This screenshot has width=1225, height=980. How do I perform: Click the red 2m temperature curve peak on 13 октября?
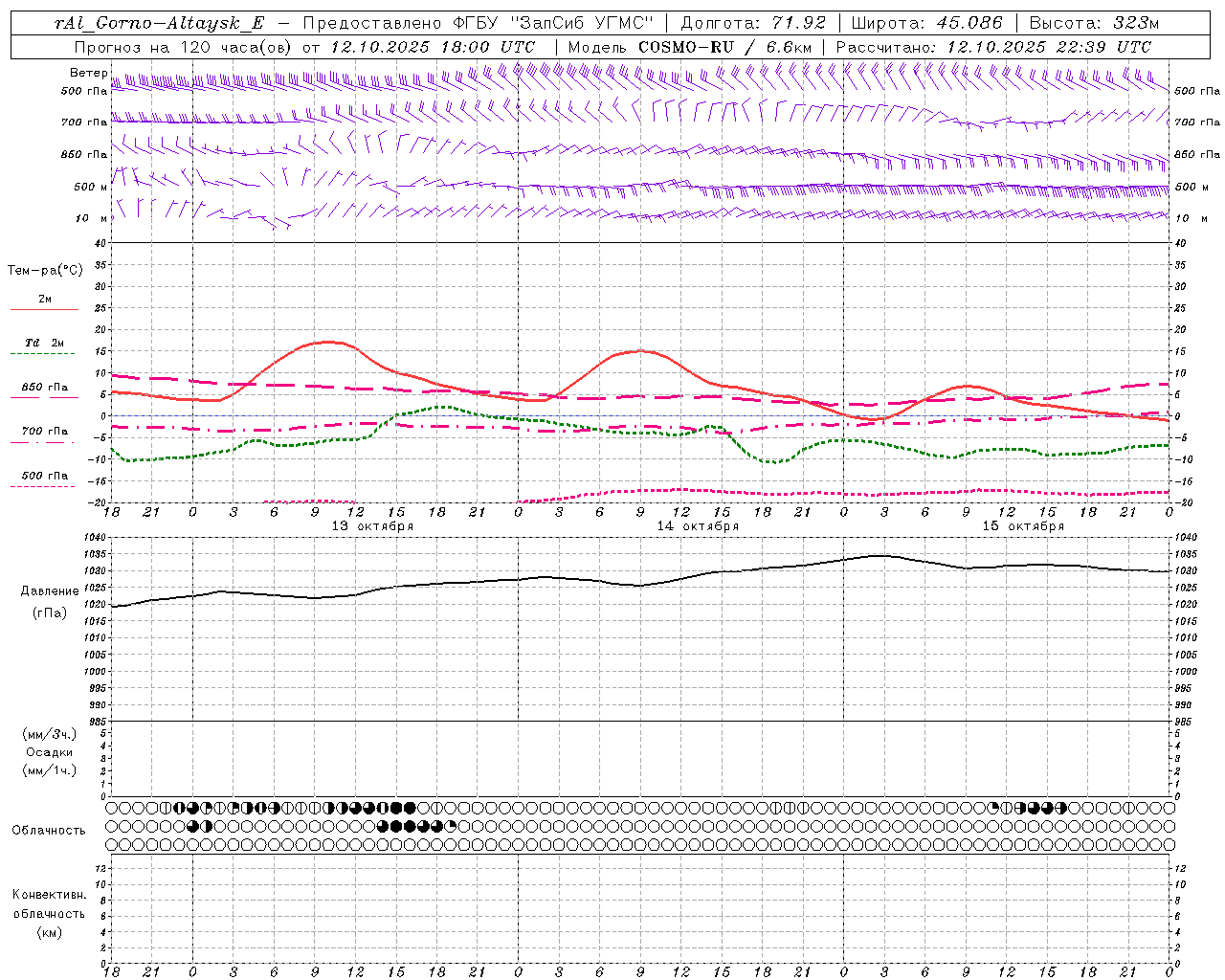[x=327, y=342]
